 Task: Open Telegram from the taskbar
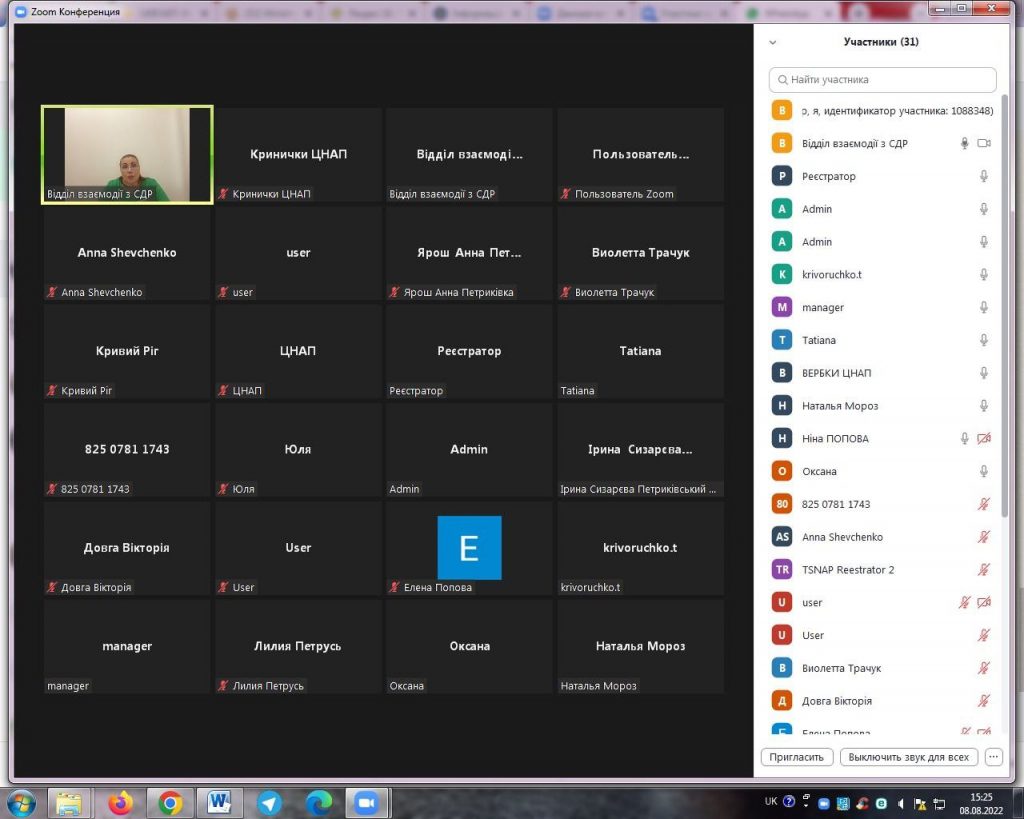coord(269,802)
